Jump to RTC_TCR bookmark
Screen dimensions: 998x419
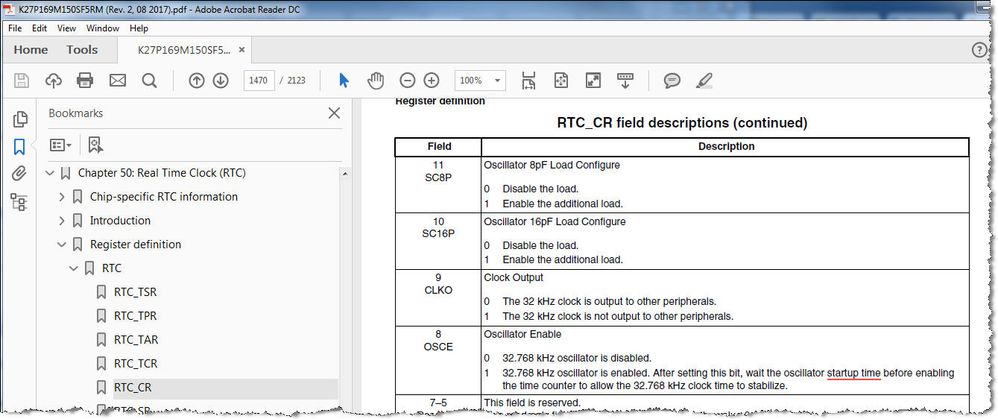pyautogui.click(x=135, y=364)
